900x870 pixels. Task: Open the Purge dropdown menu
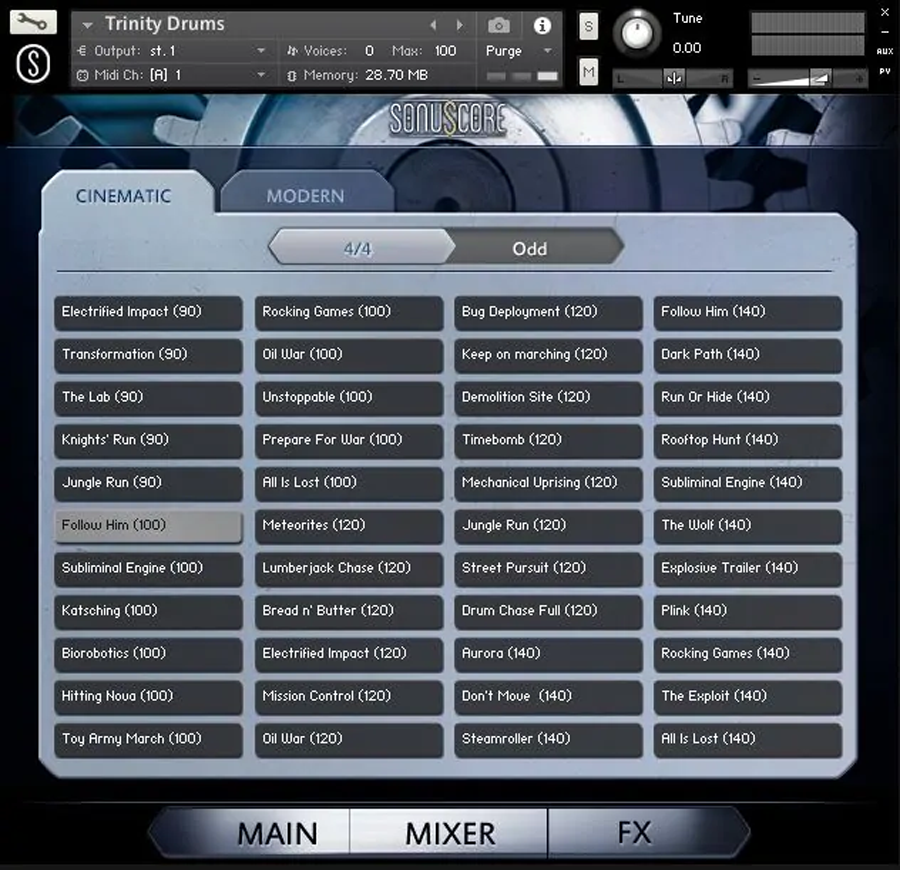point(519,51)
